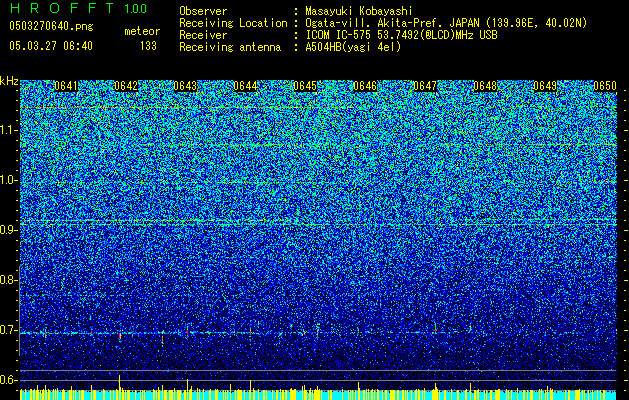This screenshot has width=629, height=400.
Task: Click the 0.6 kHz axis label
Action: (x=9, y=380)
